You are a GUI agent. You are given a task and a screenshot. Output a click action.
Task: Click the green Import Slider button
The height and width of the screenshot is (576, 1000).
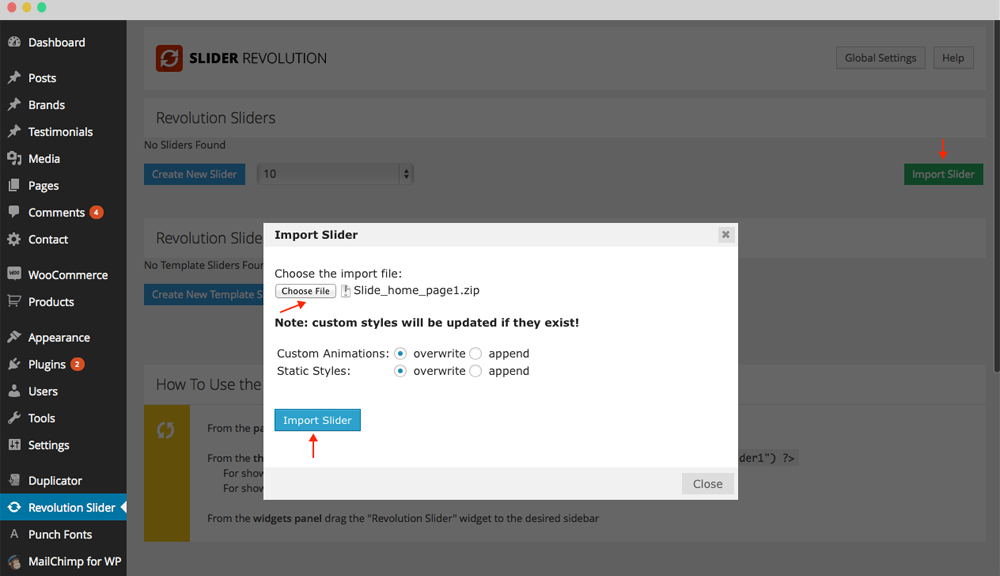(x=942, y=174)
